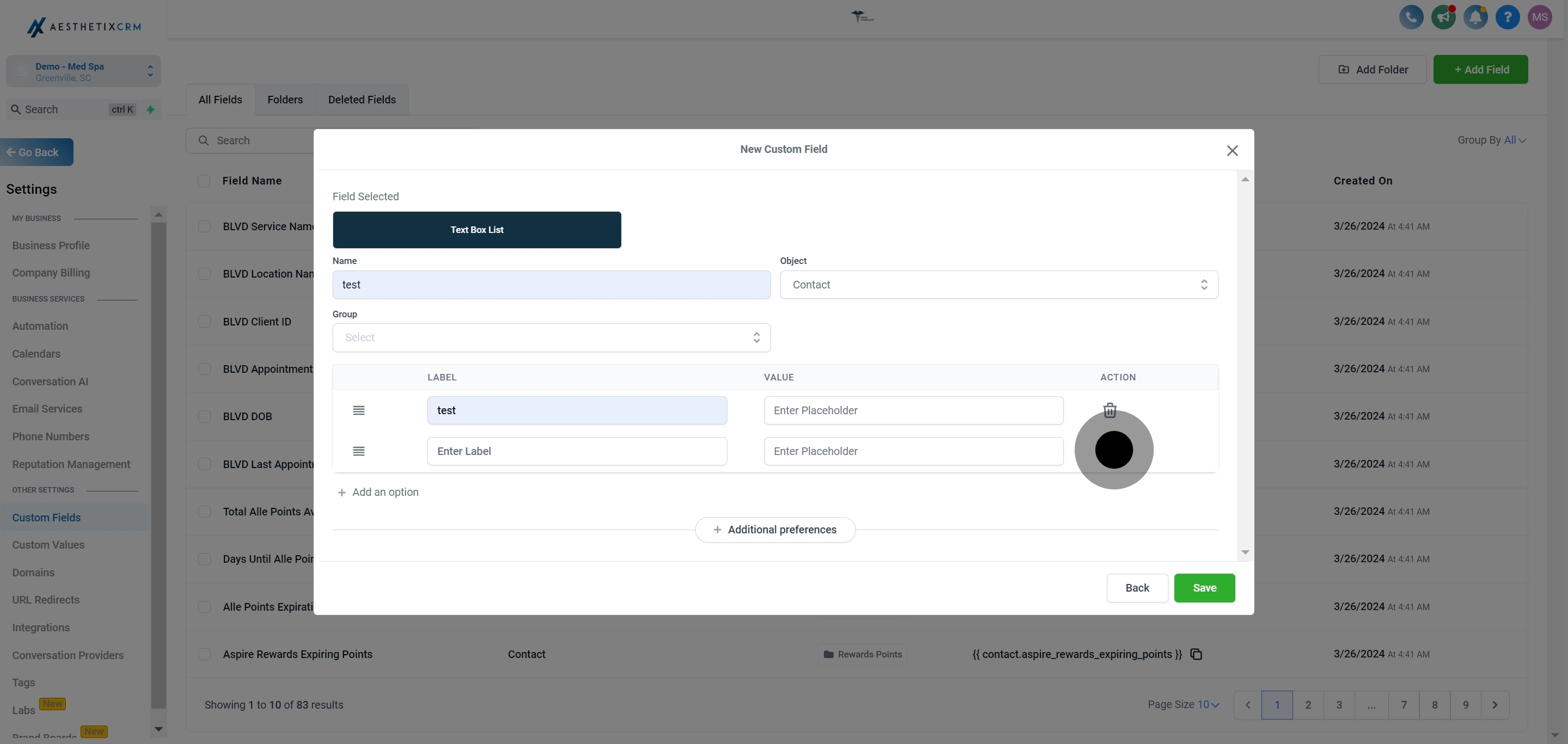The width and height of the screenshot is (1568, 744).
Task: Toggle the select-all Field Name checkbox
Action: [x=204, y=181]
